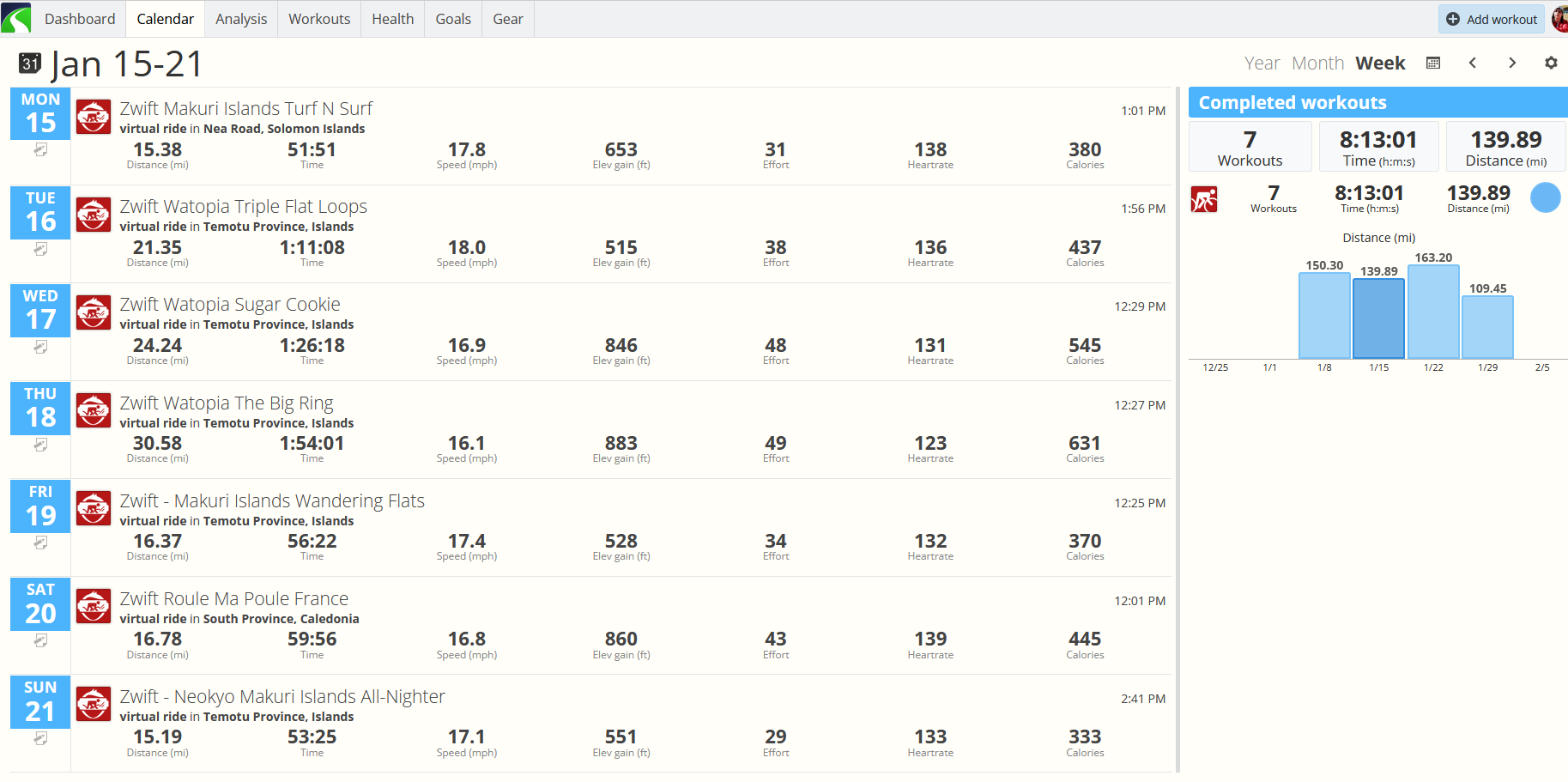1568x782 pixels.
Task: Click the small note icon under MON 15
Action: 40,150
